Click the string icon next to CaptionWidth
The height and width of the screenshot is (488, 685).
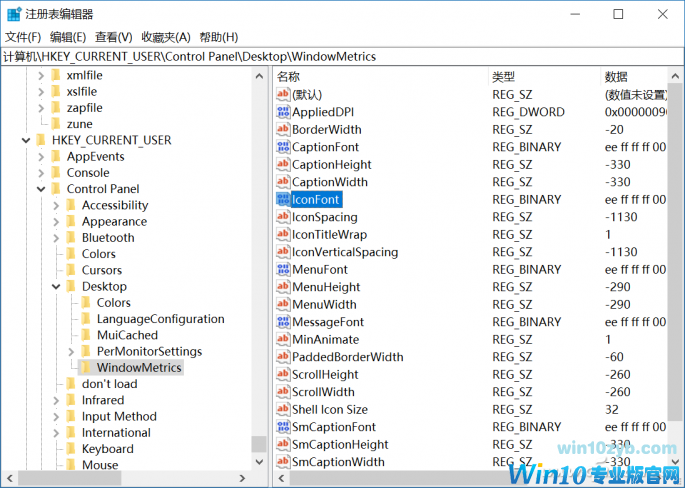click(283, 182)
